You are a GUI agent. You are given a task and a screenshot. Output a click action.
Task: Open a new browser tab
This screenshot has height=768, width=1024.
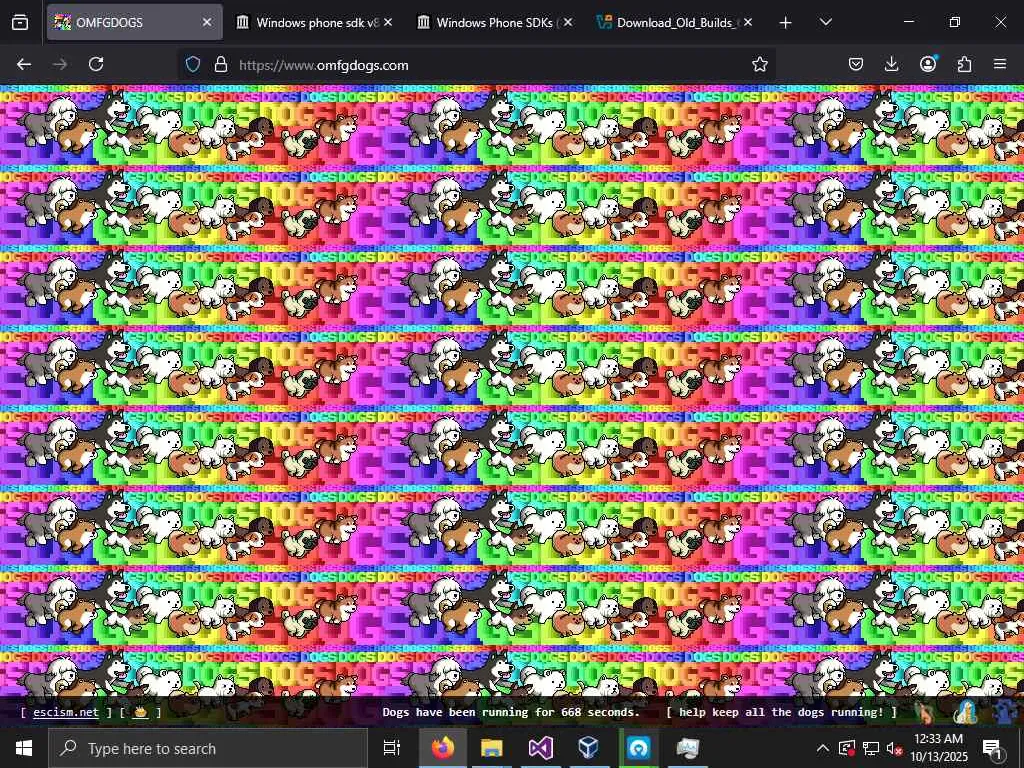786,22
